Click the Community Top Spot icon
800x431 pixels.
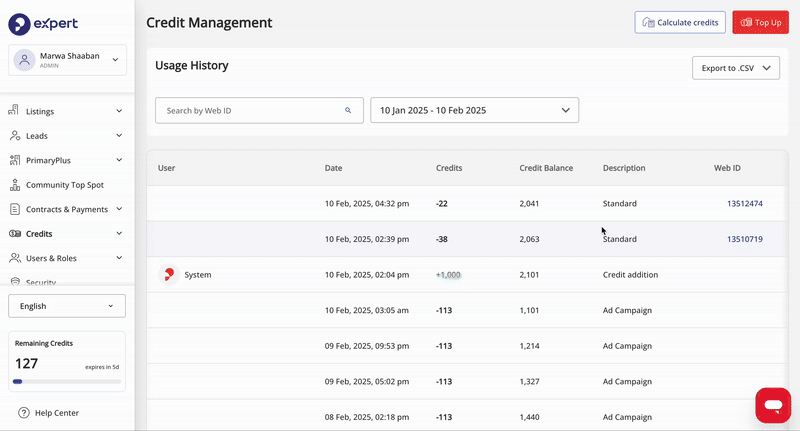click(15, 185)
